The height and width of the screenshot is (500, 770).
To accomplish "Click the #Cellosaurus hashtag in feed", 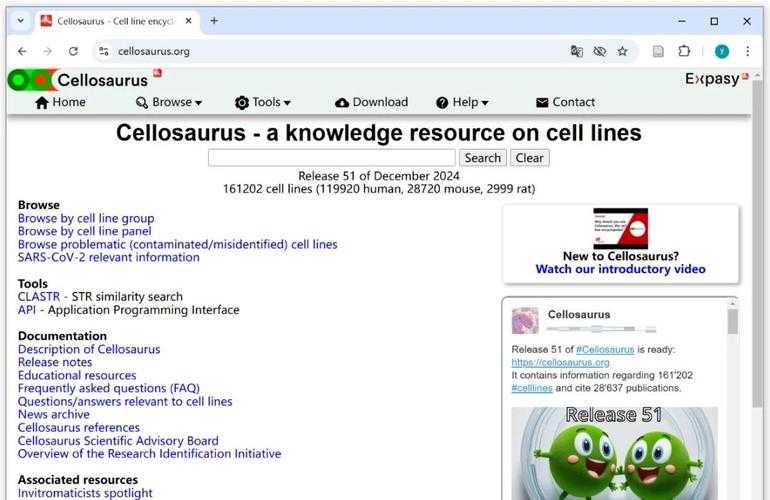I will [605, 349].
